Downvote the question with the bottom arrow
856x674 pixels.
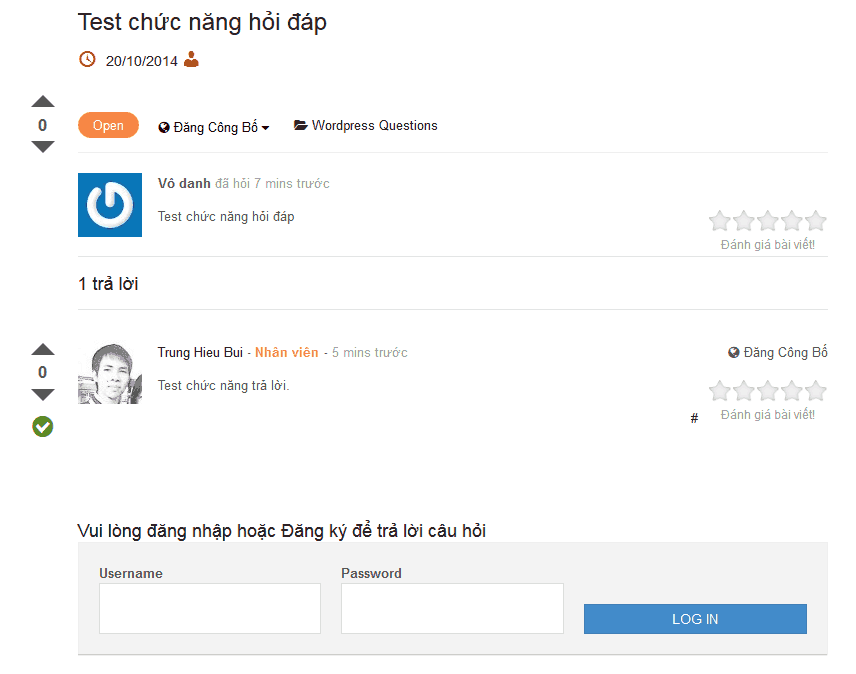click(x=42, y=147)
